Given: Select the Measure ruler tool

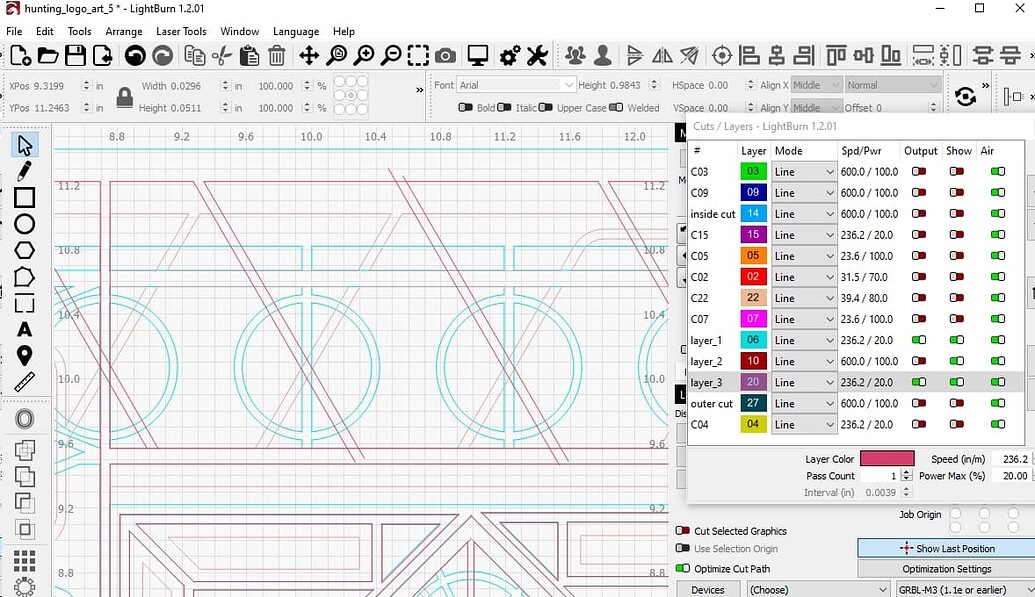Looking at the screenshot, I should click(x=24, y=381).
